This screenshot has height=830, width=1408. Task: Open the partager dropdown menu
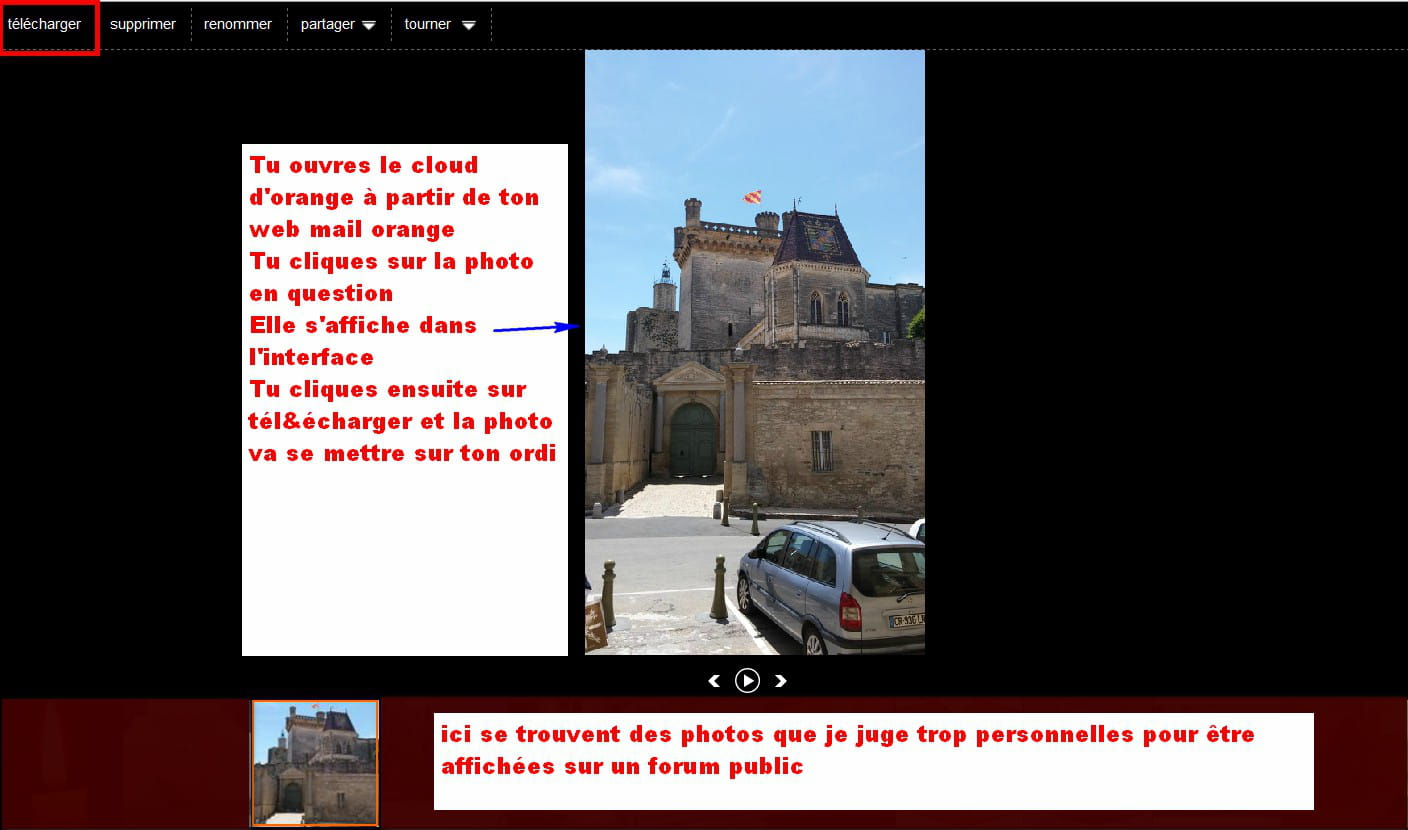click(338, 24)
